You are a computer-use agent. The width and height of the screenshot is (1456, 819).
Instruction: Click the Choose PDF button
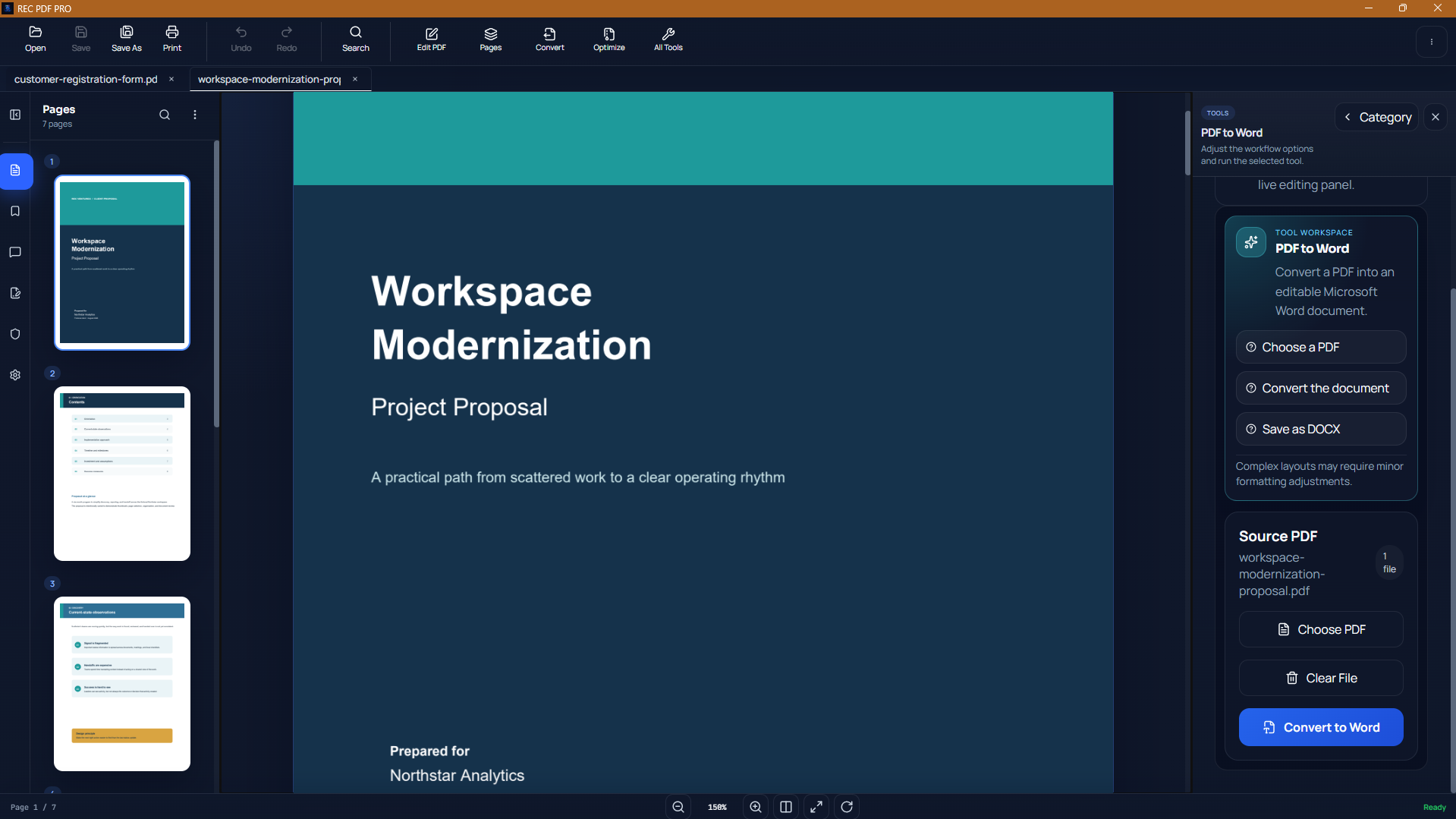coord(1321,629)
